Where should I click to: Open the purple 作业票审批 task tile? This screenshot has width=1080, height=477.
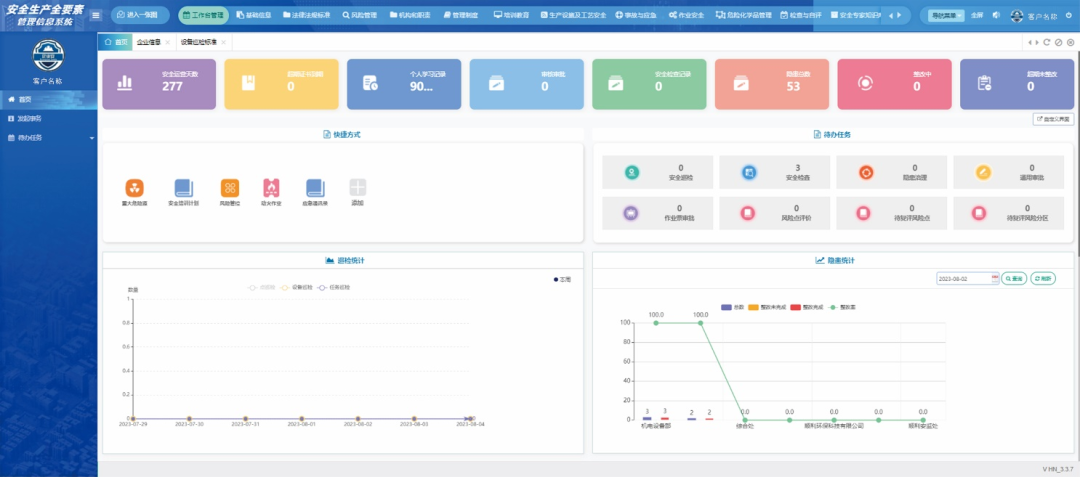[x=658, y=213]
